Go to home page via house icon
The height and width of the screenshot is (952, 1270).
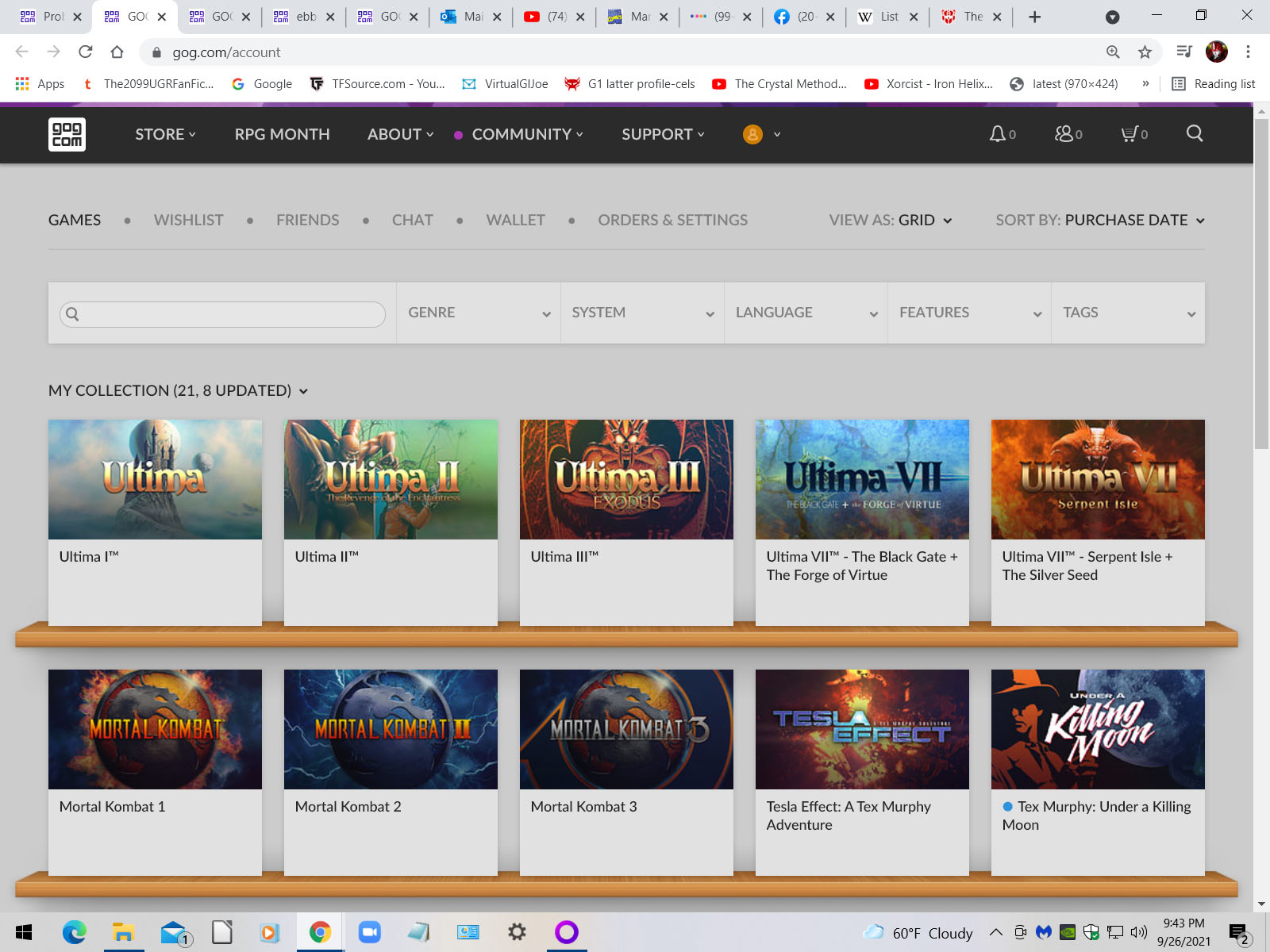[x=117, y=52]
